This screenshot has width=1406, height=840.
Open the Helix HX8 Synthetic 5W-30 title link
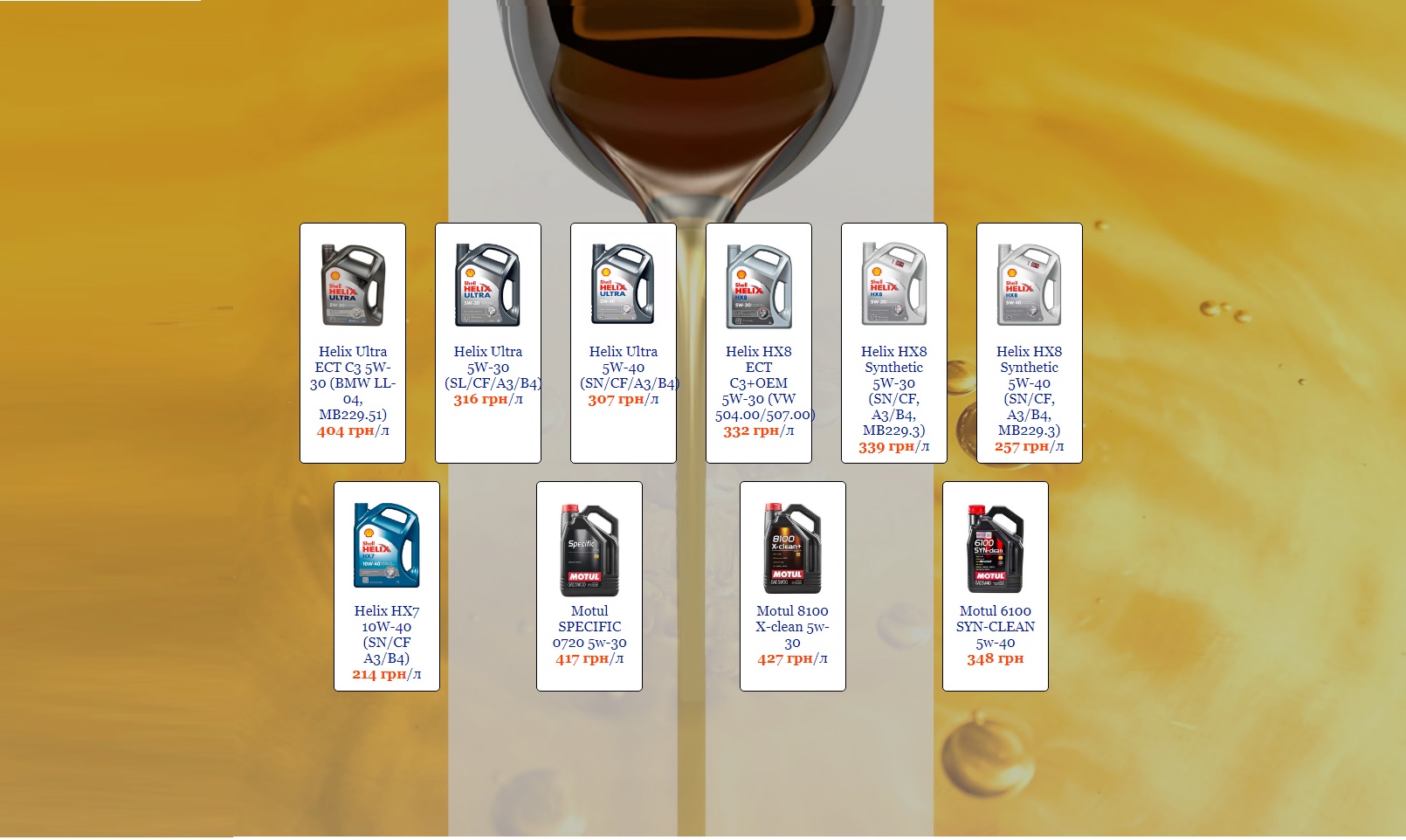pyautogui.click(x=894, y=391)
